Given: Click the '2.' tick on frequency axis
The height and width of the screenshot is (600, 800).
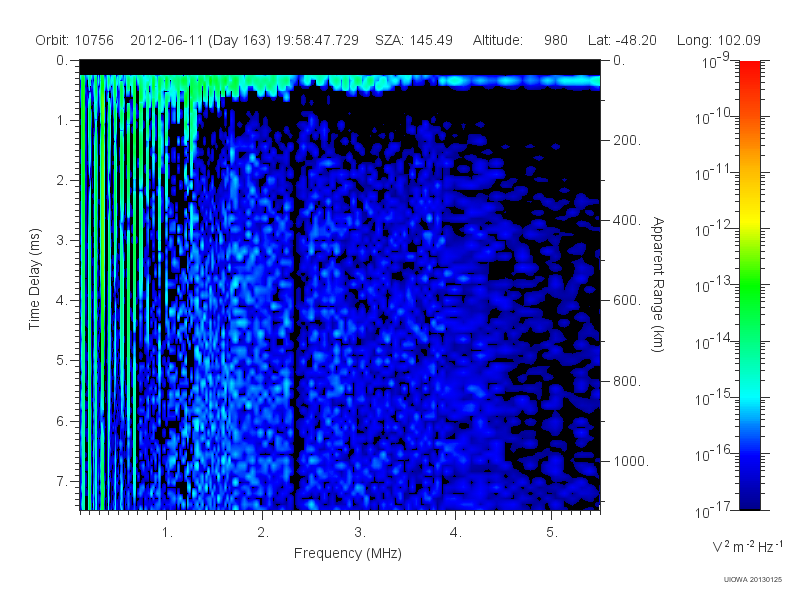Looking at the screenshot, I should pyautogui.click(x=263, y=533).
